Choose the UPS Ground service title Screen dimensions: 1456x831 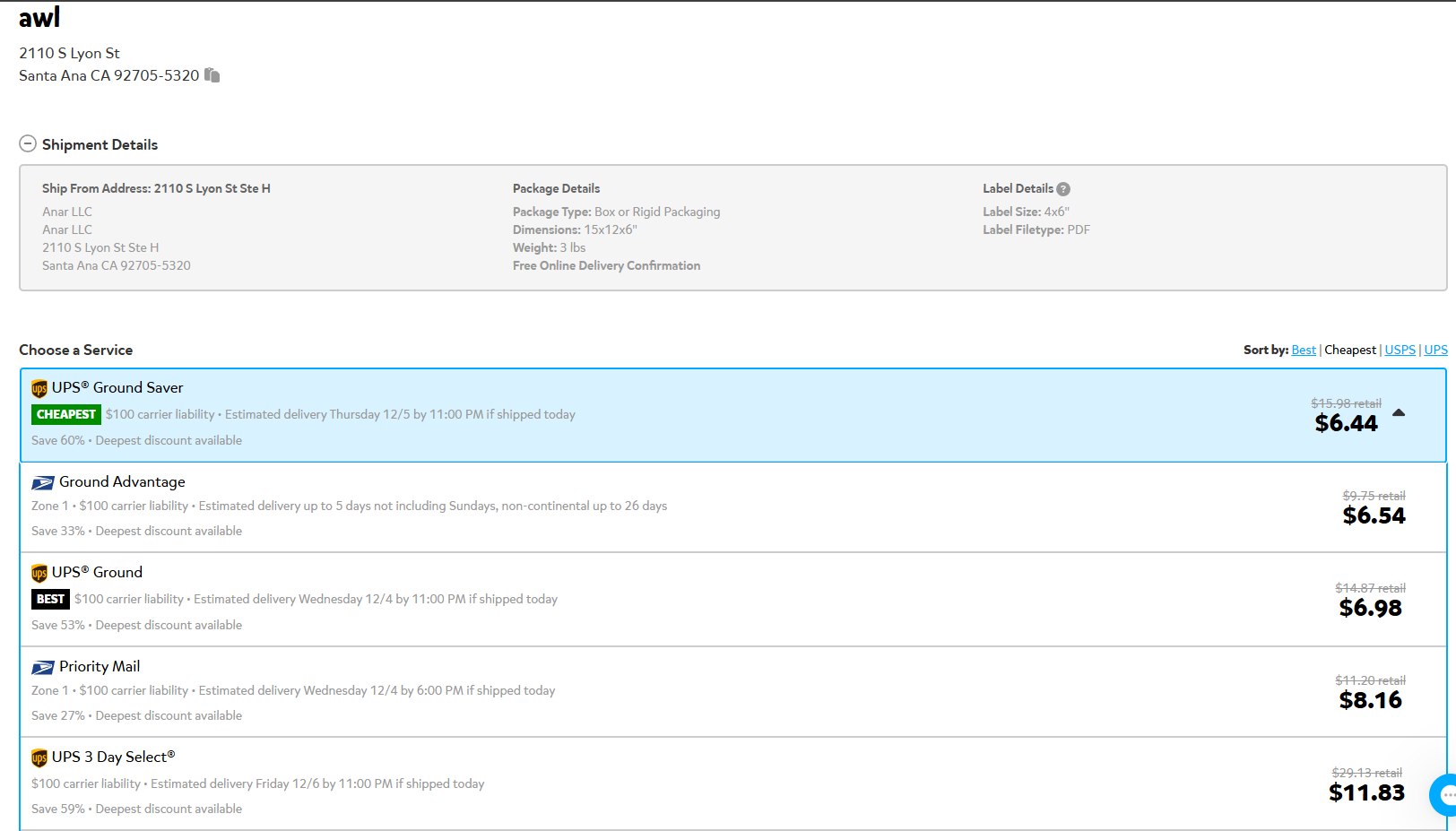[x=97, y=572]
